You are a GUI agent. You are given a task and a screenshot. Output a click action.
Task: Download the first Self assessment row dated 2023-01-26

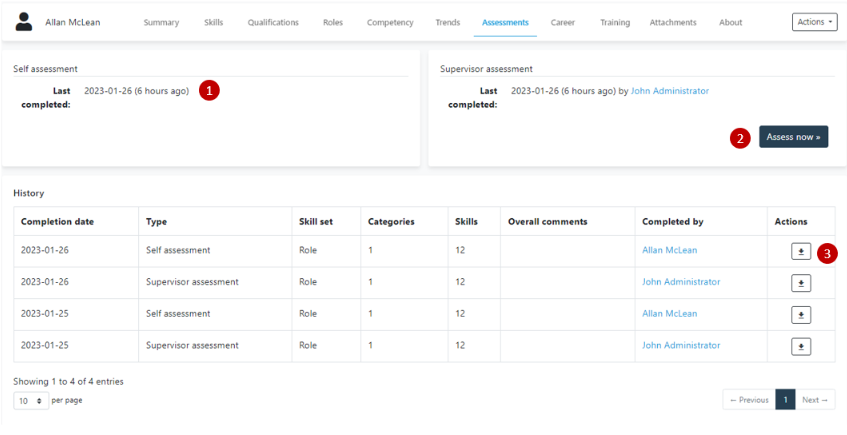[x=801, y=252]
